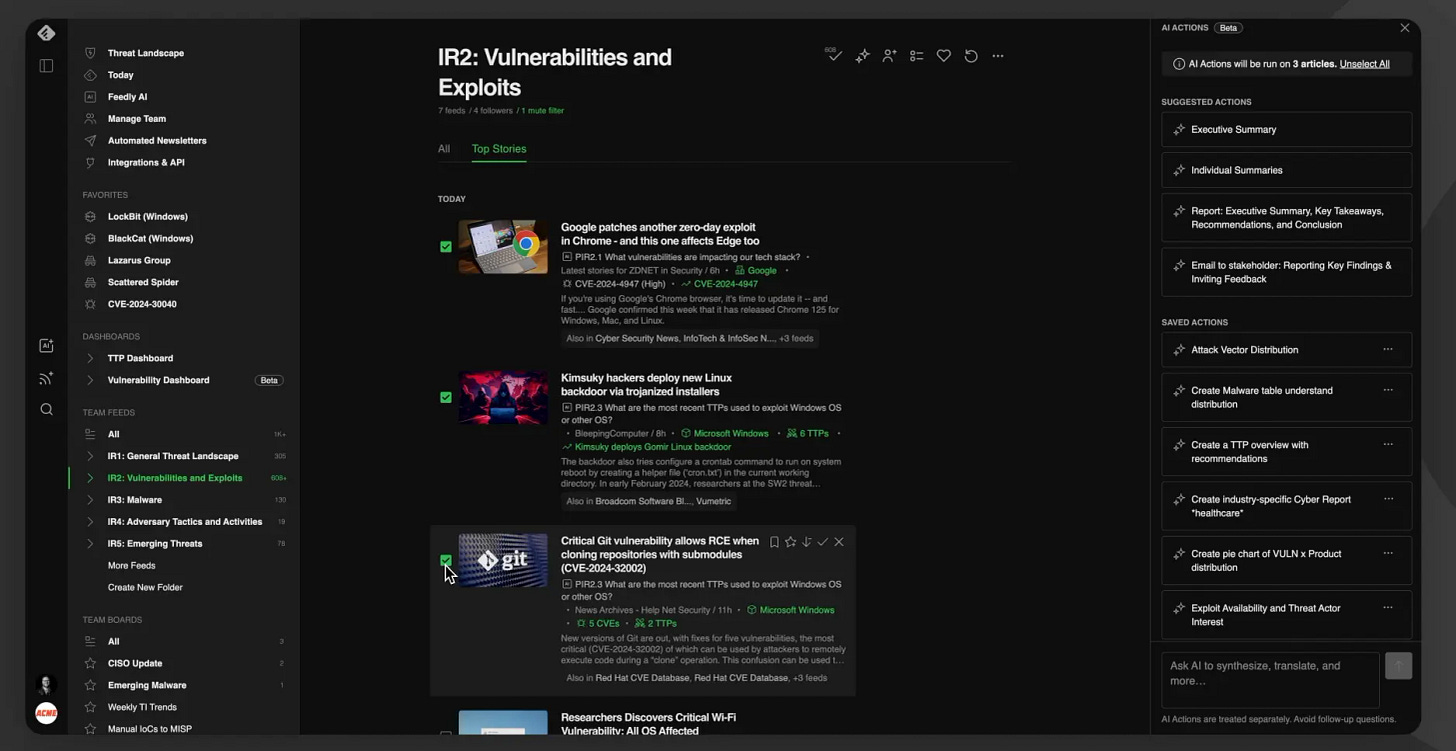
Task: Open Feedly AI in sidebar
Action: click(128, 97)
